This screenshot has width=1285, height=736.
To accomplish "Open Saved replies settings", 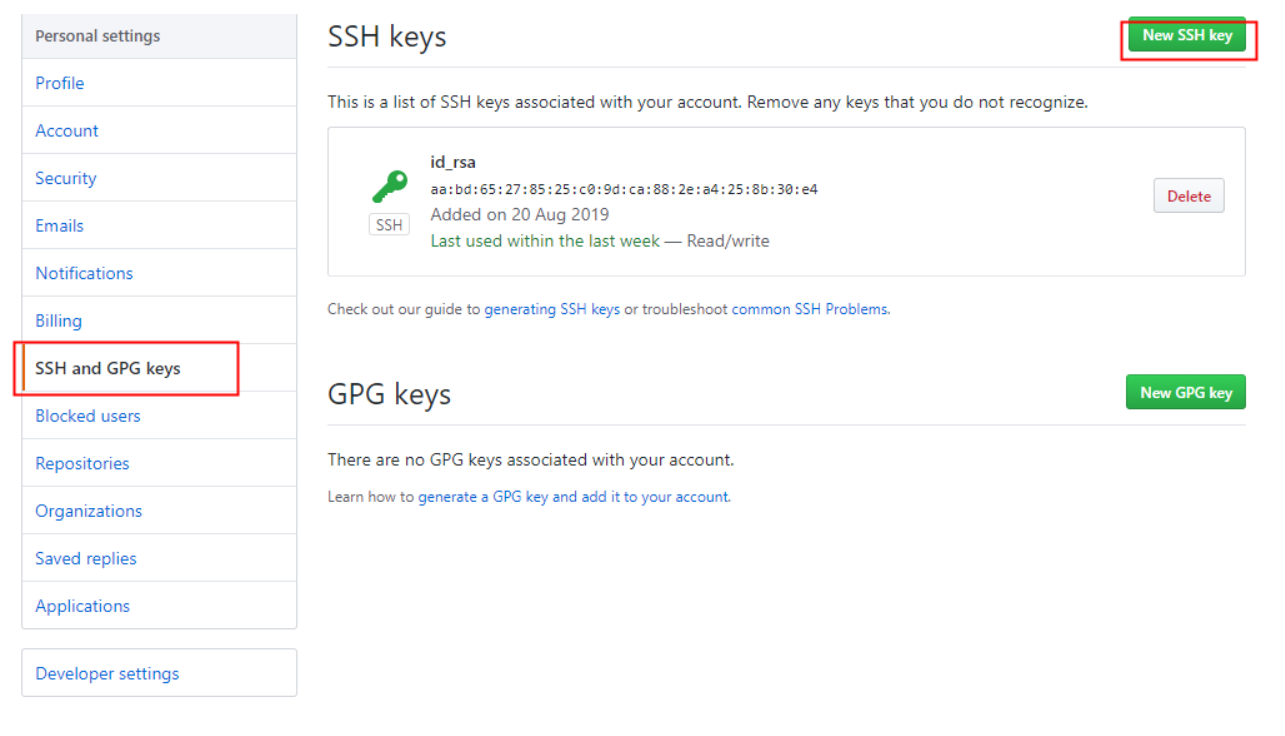I will coord(159,558).
